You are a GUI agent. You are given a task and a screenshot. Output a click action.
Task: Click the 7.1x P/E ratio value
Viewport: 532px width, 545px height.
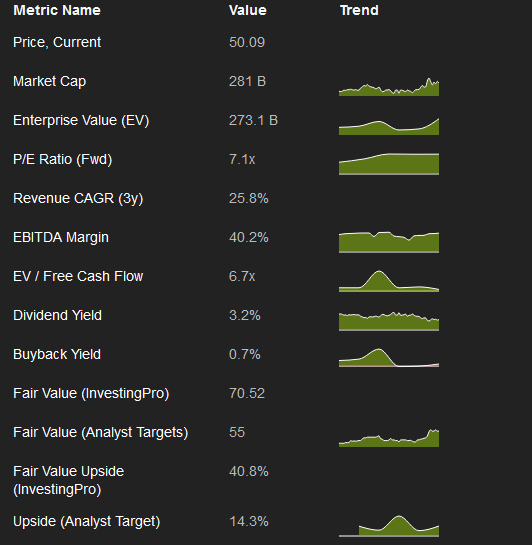pos(242,160)
